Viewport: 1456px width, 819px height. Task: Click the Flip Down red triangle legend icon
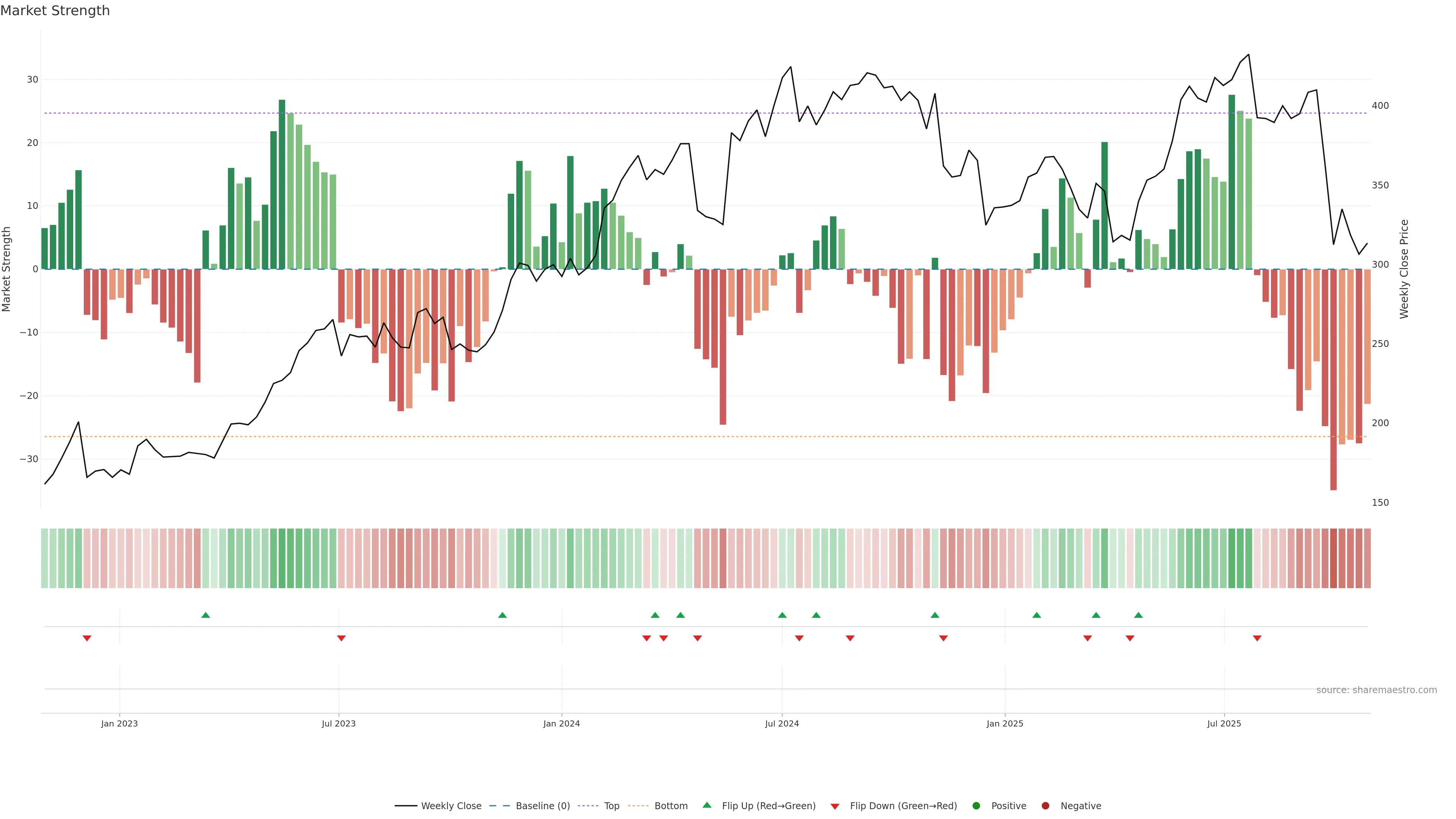(835, 806)
